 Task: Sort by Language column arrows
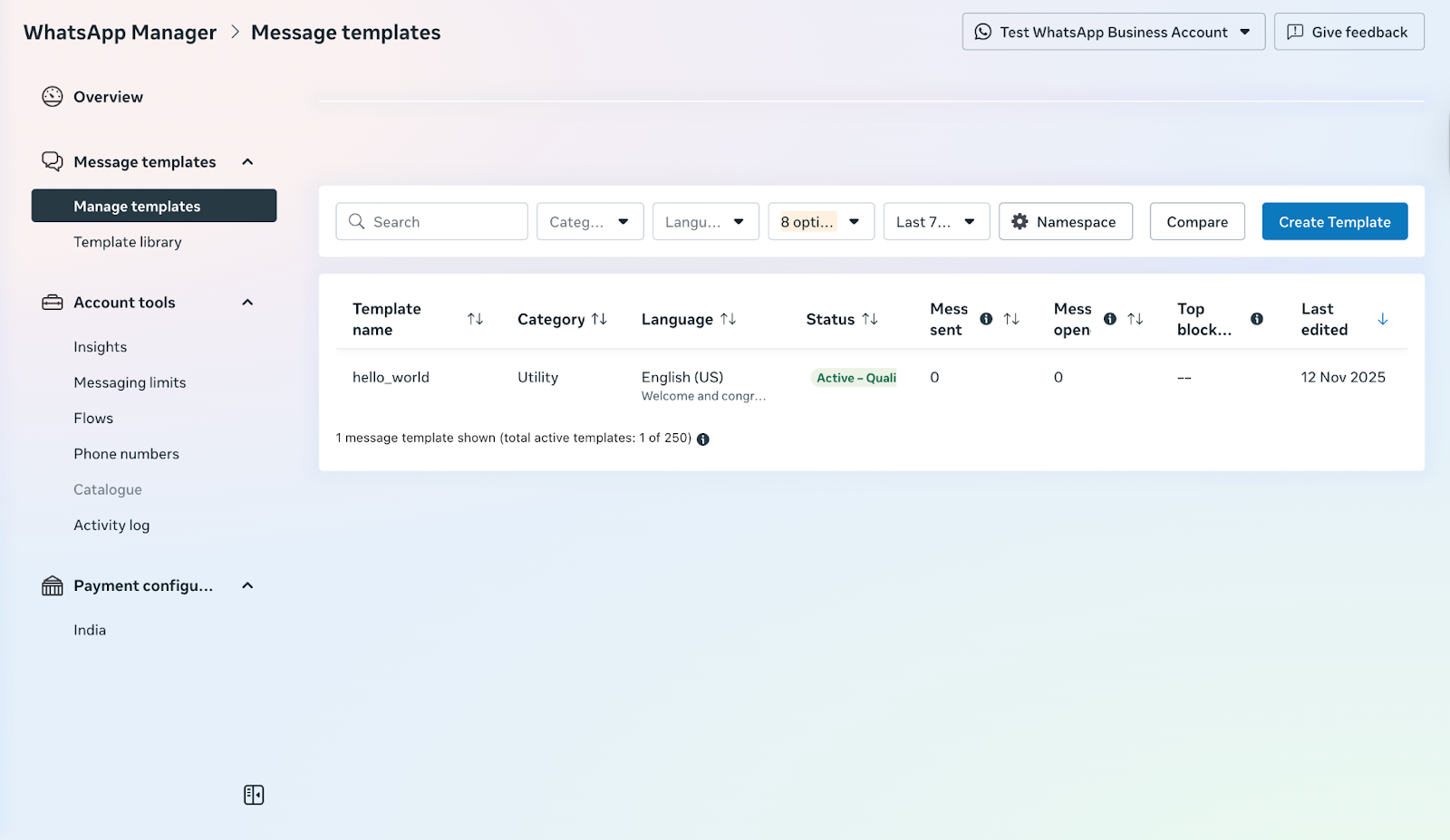[x=728, y=319]
